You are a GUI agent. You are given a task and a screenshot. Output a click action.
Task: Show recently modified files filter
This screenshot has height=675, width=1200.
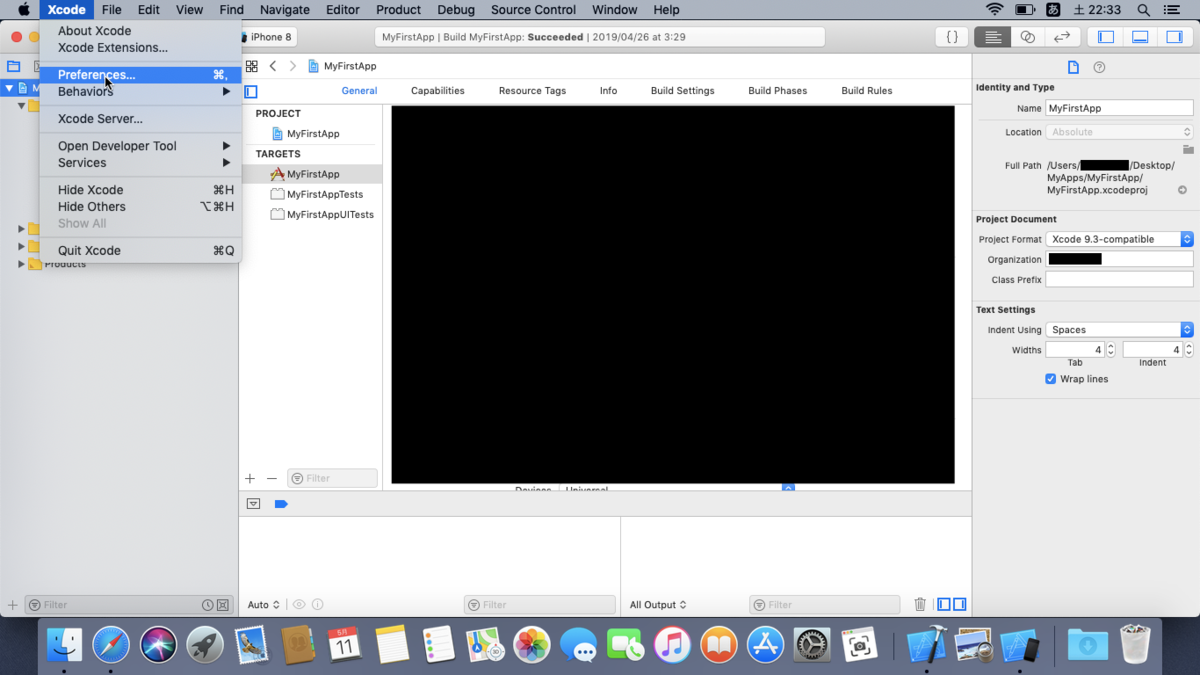click(207, 605)
